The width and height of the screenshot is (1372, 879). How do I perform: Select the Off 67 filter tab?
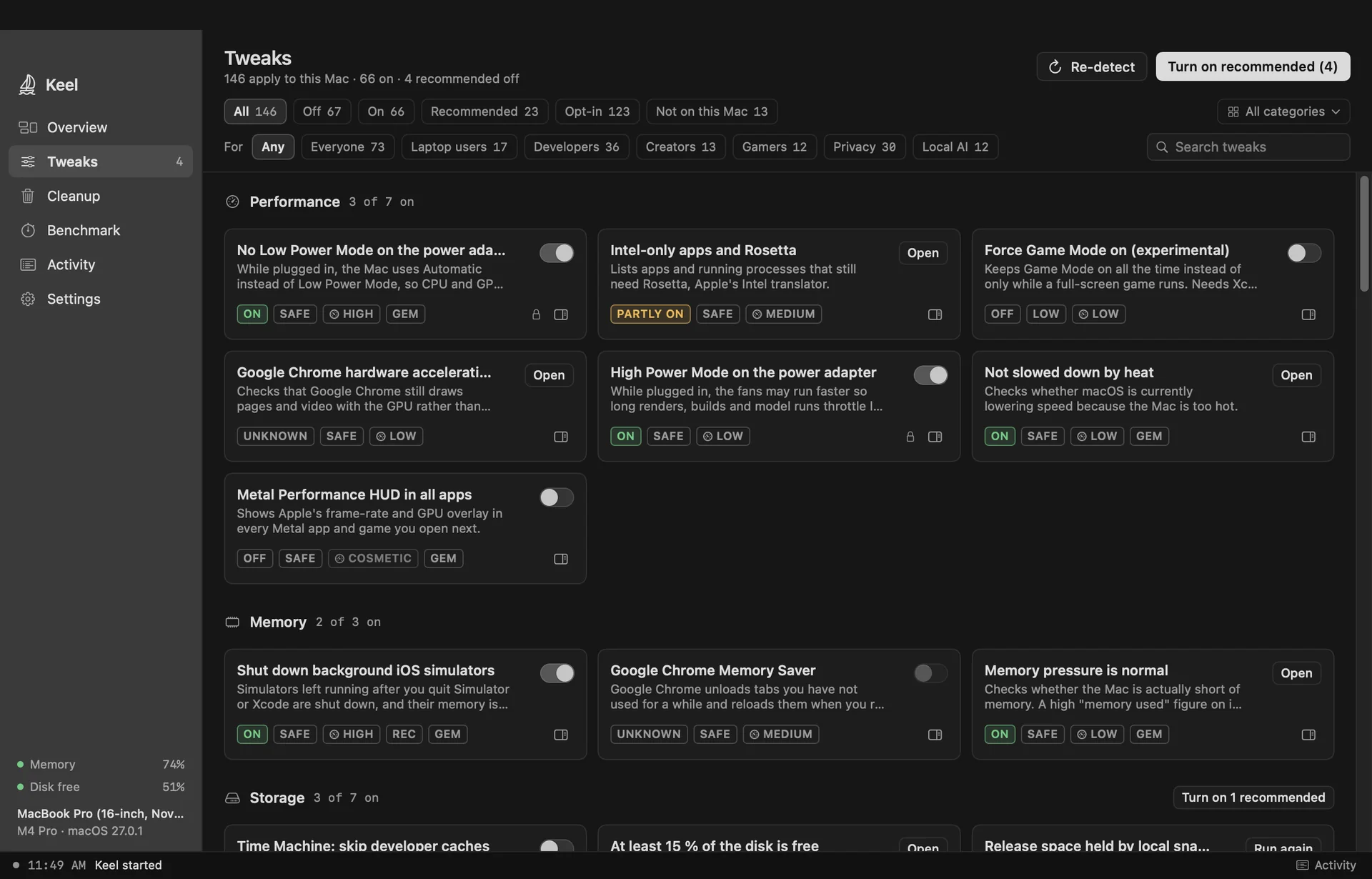click(x=322, y=111)
